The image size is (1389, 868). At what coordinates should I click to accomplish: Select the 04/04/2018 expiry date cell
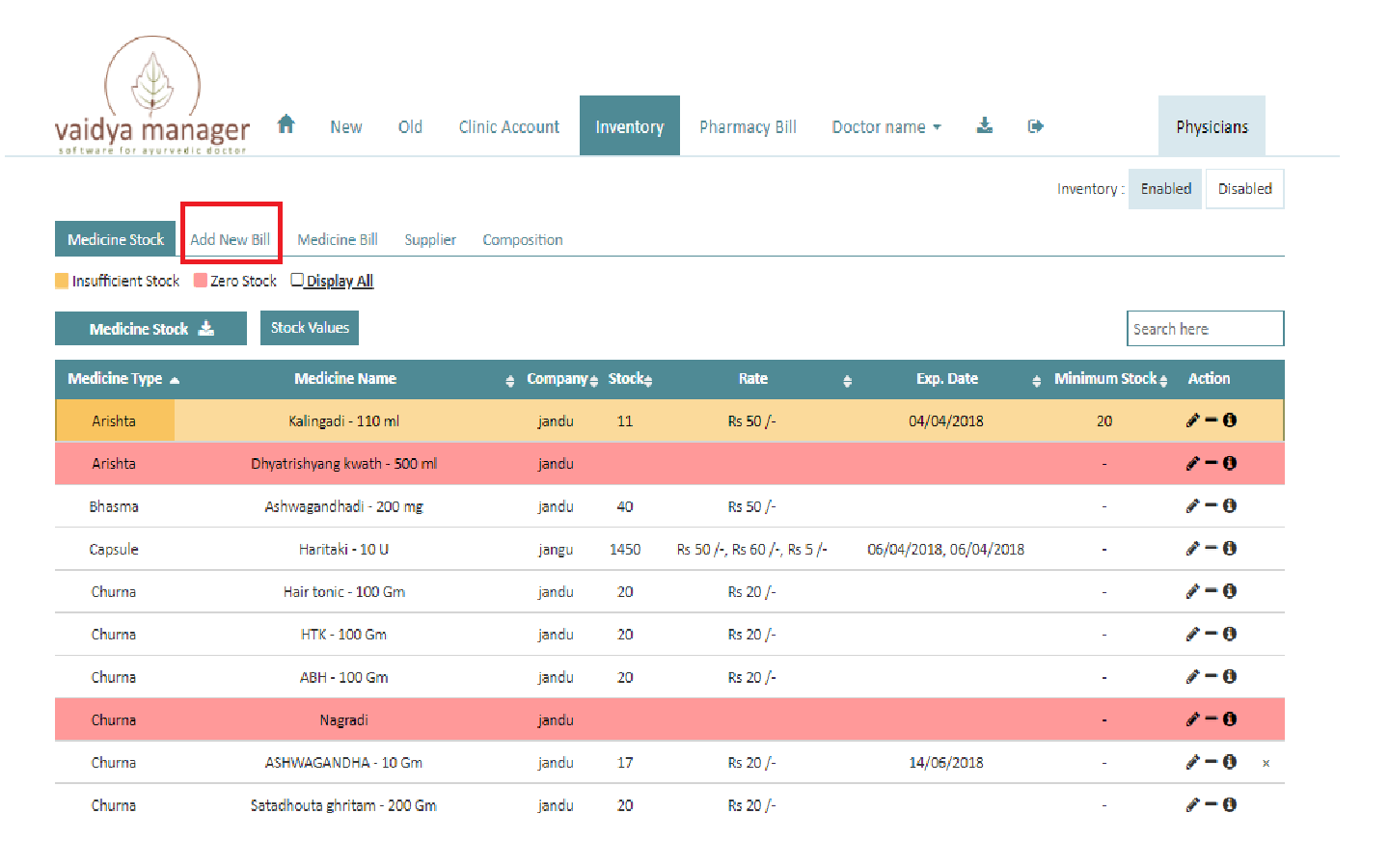pyautogui.click(x=946, y=421)
